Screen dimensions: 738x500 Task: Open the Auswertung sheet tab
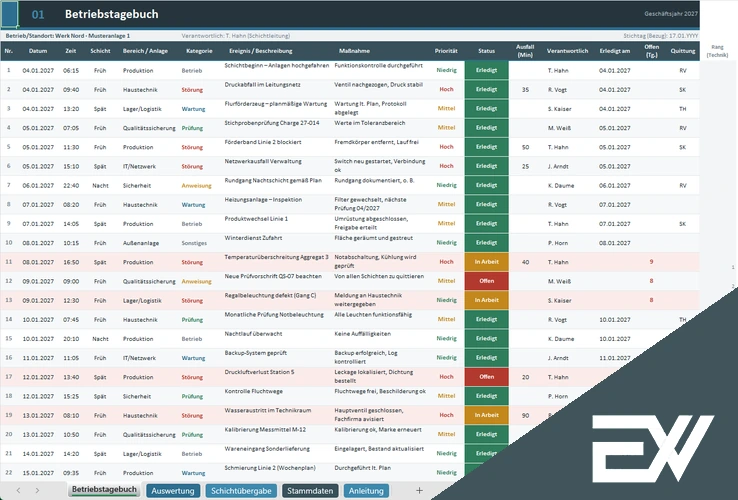(x=173, y=491)
